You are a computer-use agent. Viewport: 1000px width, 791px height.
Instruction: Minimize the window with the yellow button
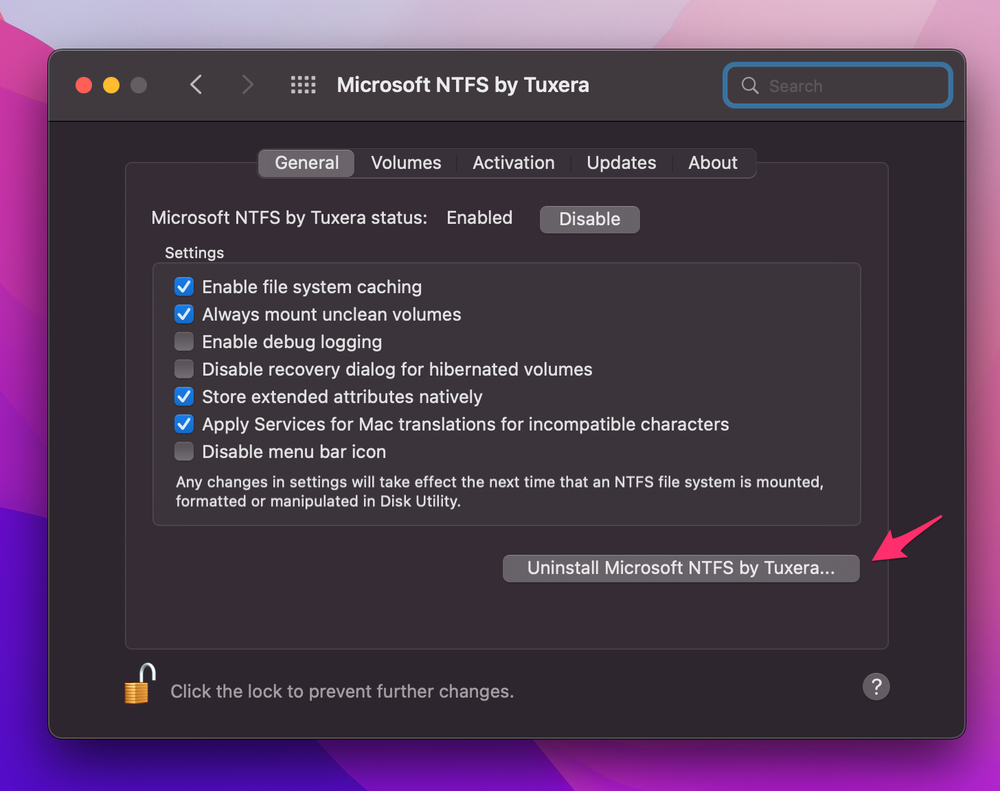tap(111, 85)
